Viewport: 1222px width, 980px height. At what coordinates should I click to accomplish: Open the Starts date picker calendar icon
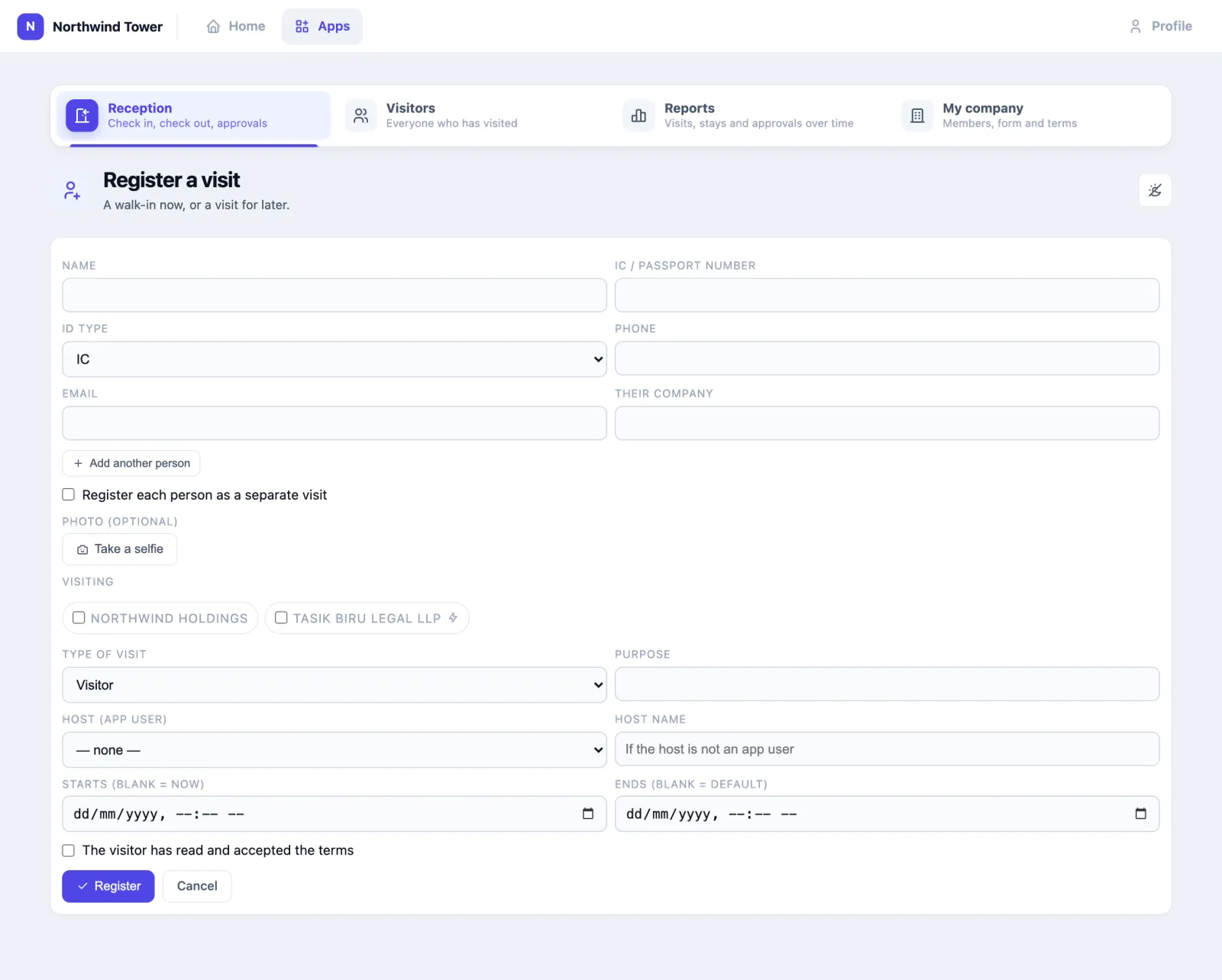pos(588,813)
